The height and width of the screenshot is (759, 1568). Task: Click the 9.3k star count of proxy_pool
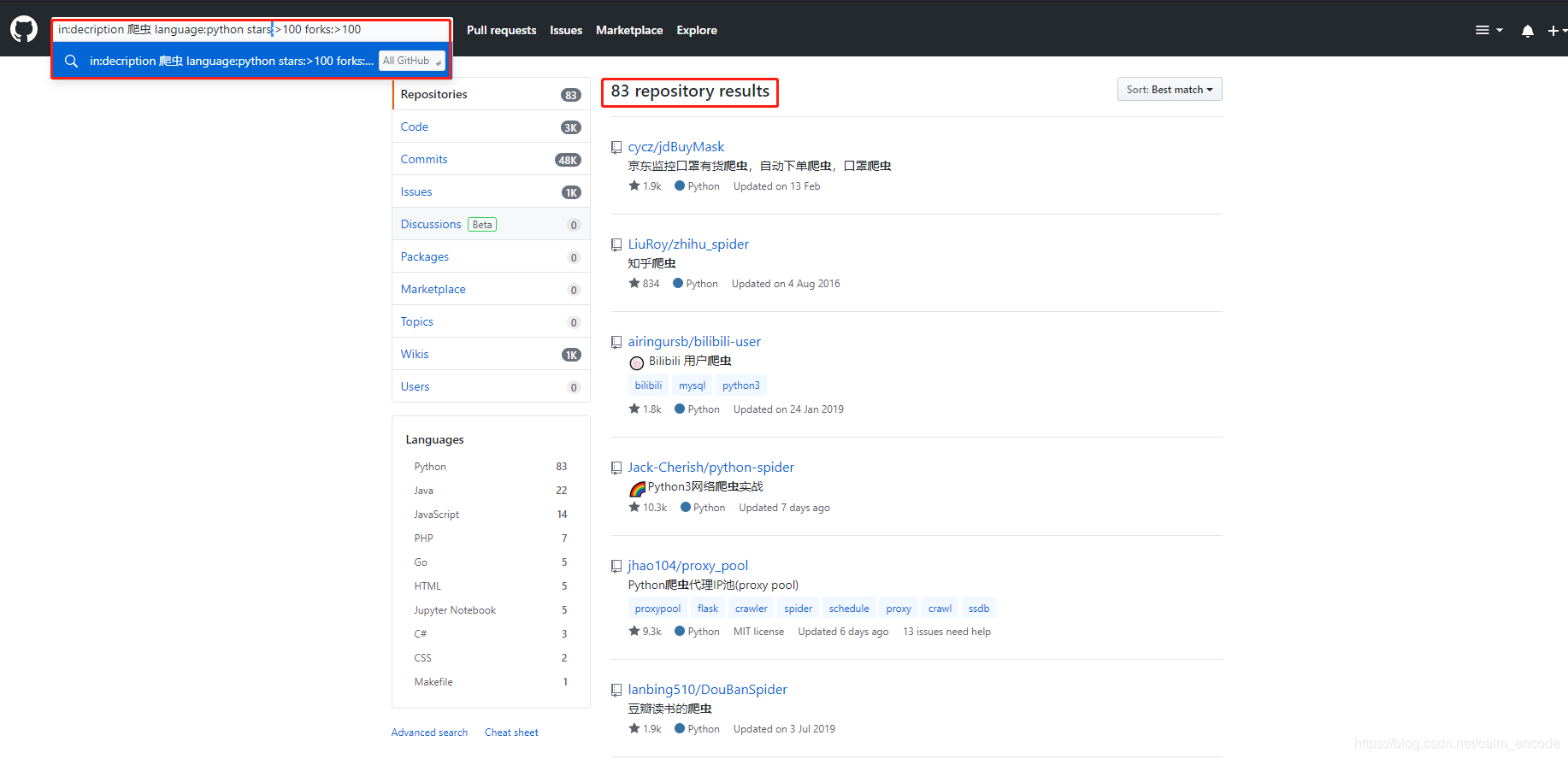pos(645,632)
